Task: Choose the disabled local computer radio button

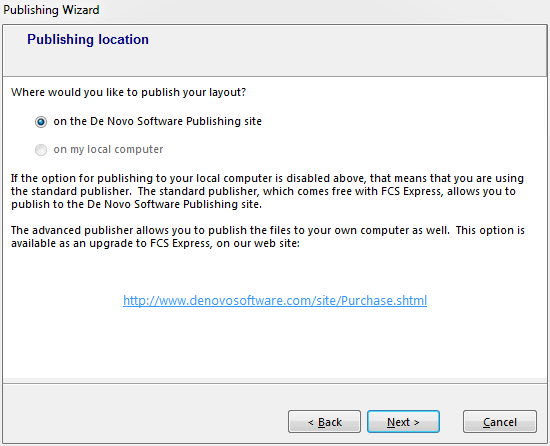Action: tap(41, 150)
